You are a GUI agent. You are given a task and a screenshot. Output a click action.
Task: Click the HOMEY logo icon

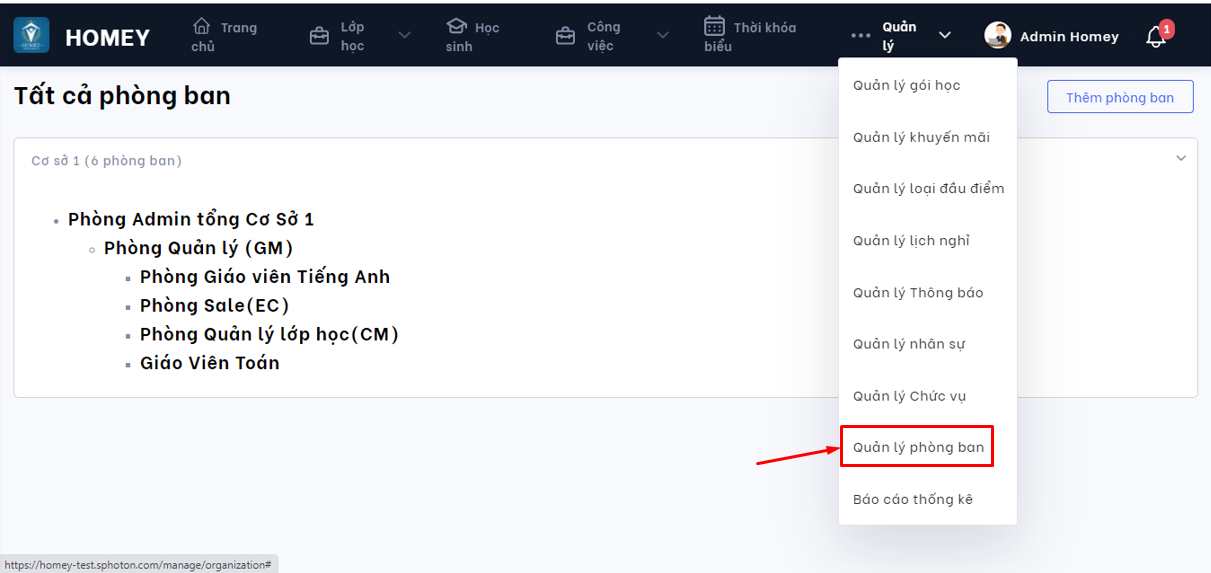(x=31, y=36)
